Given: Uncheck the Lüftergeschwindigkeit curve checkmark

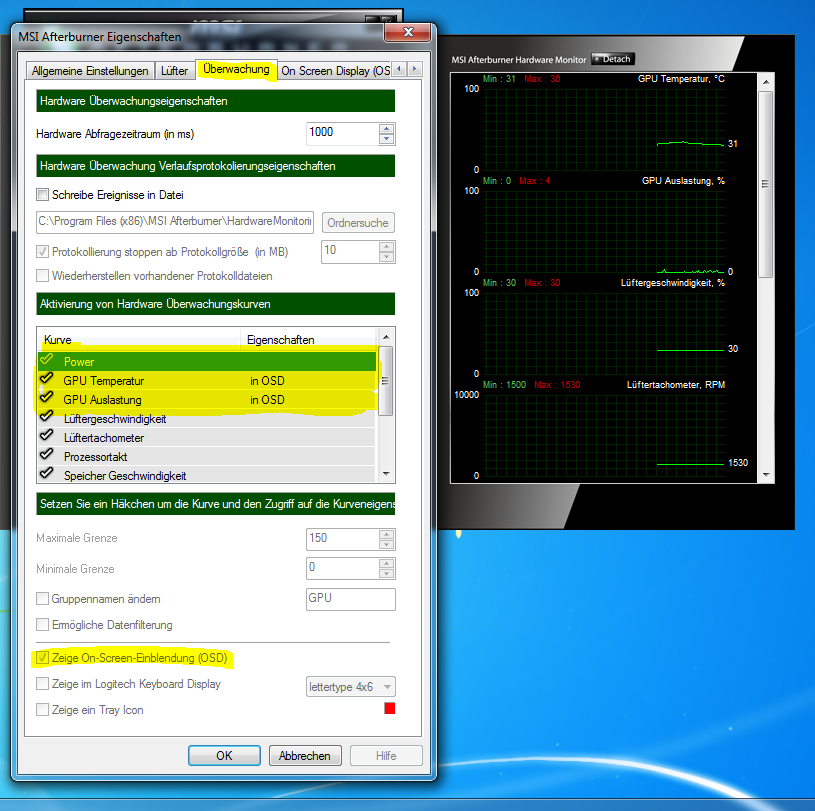Looking at the screenshot, I should [x=47, y=416].
